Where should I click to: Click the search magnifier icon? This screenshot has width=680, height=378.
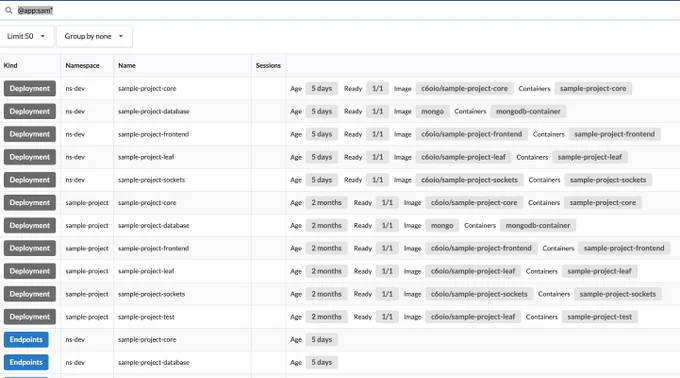click(8, 10)
